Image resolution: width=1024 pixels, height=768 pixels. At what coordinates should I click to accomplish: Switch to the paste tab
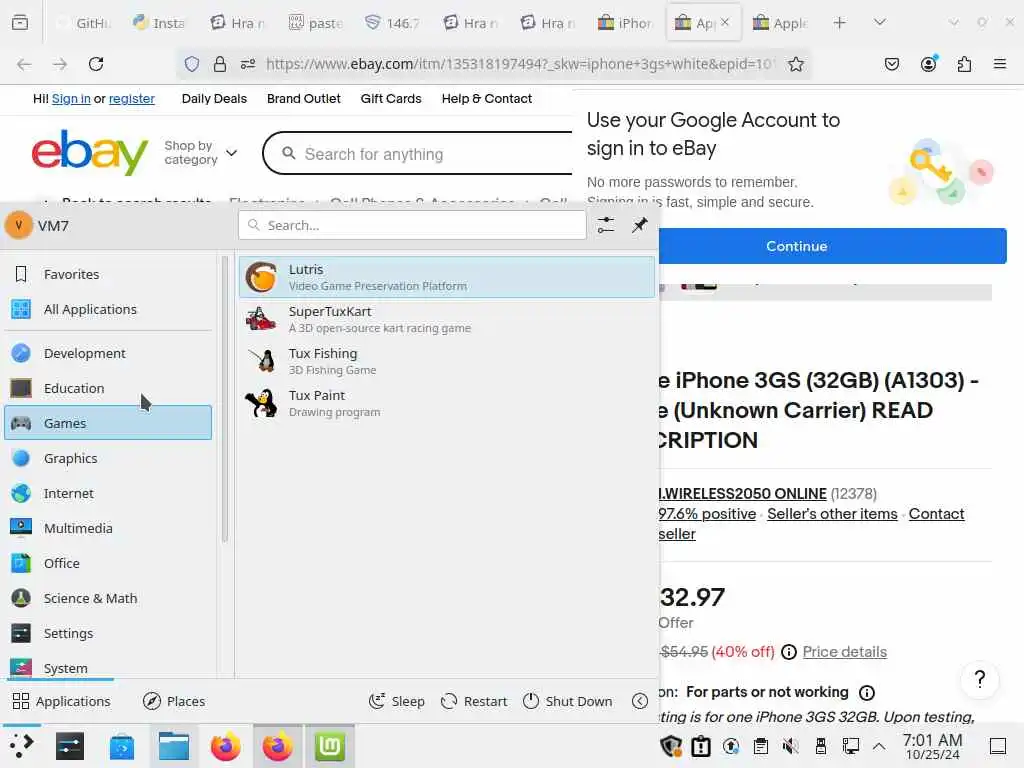(317, 23)
